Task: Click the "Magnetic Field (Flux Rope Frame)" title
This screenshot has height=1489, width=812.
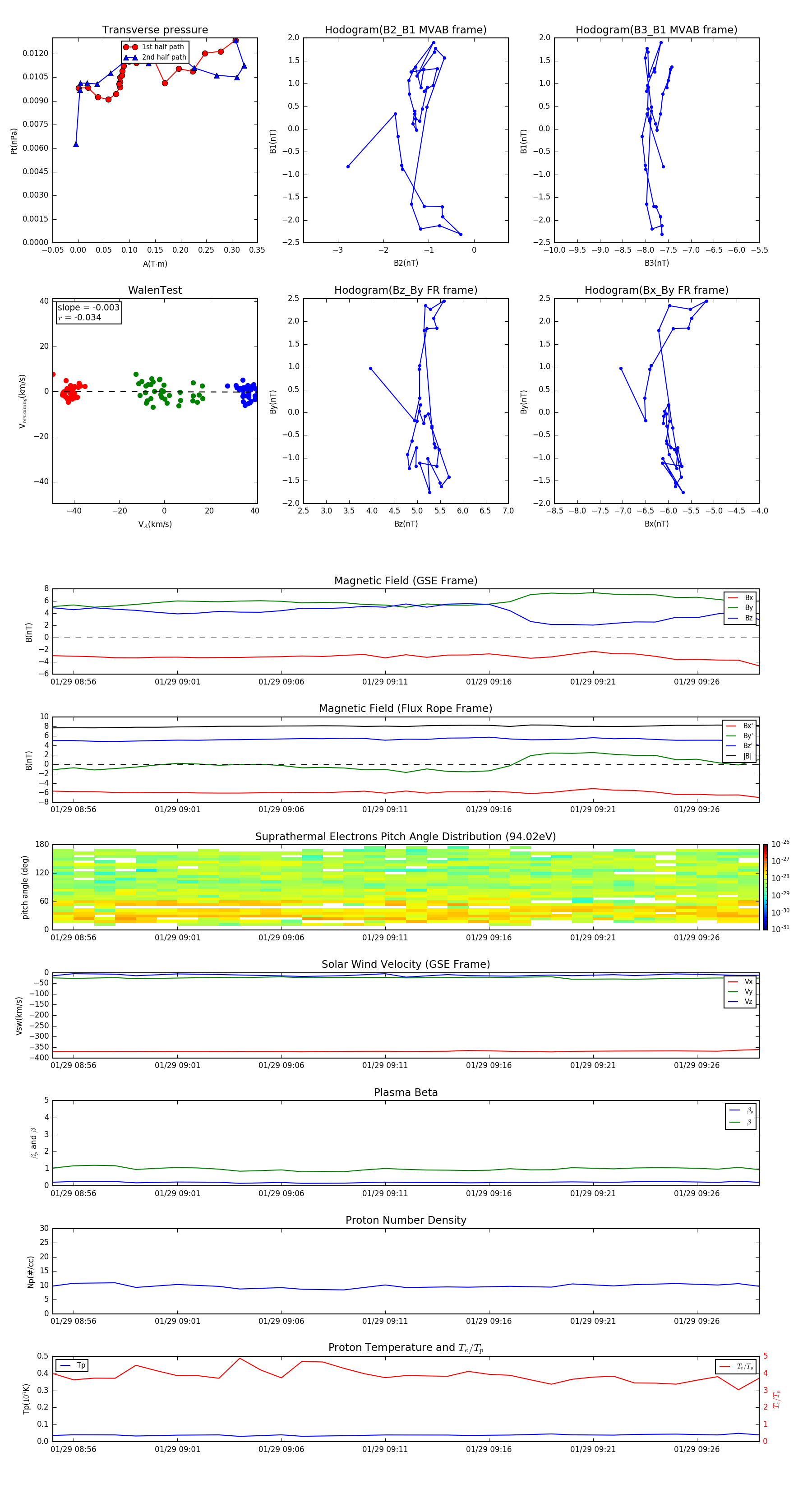Action: coord(406,709)
